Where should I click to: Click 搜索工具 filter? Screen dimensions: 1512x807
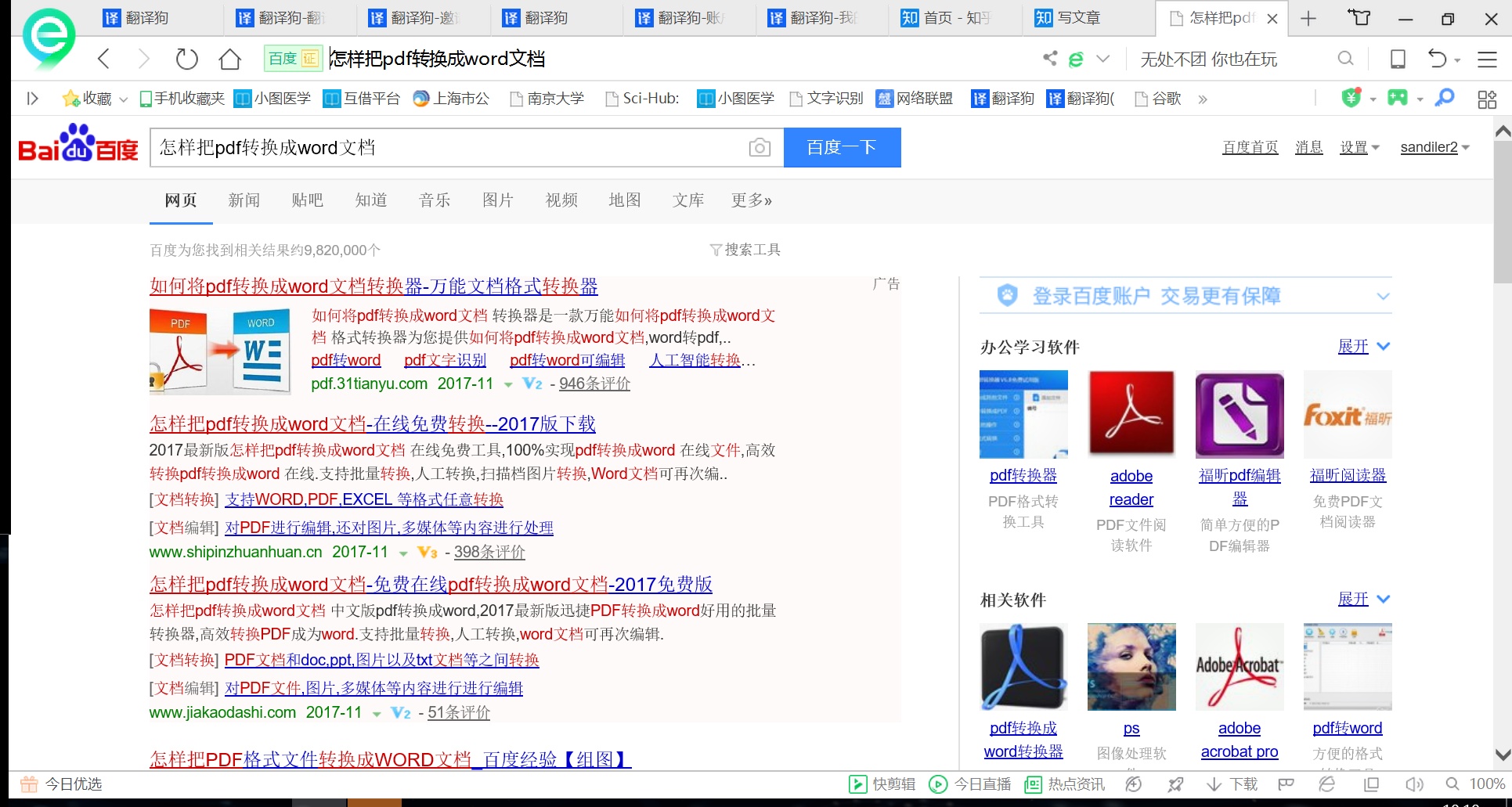click(x=745, y=250)
